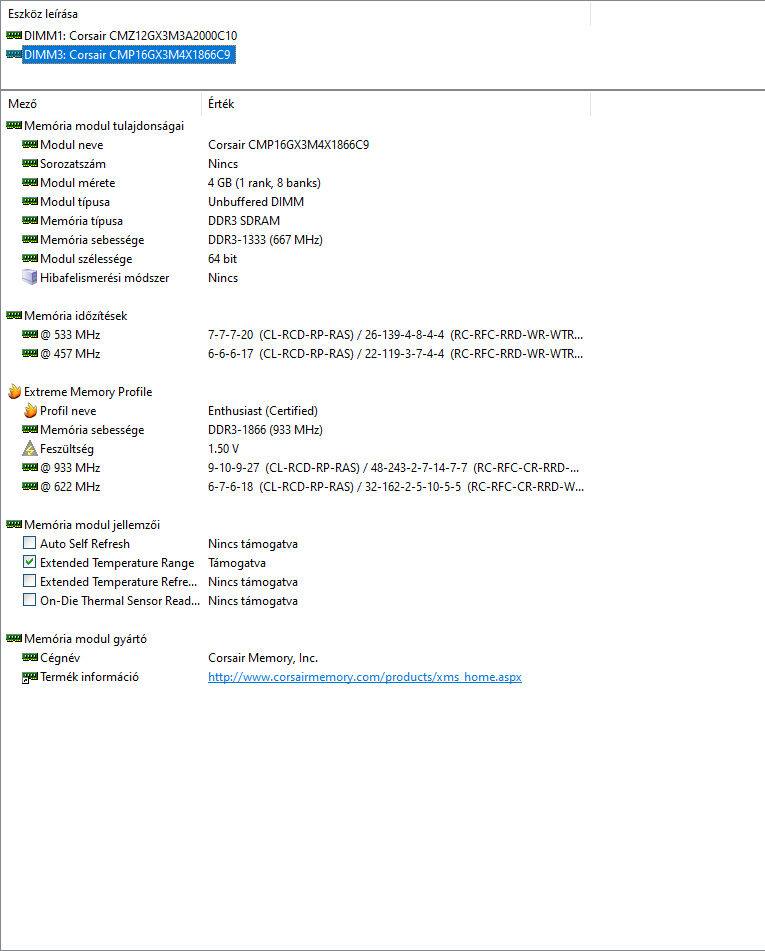This screenshot has height=951, width=765.
Task: Select the Corsair Memory, Inc. value
Action: click(x=263, y=657)
